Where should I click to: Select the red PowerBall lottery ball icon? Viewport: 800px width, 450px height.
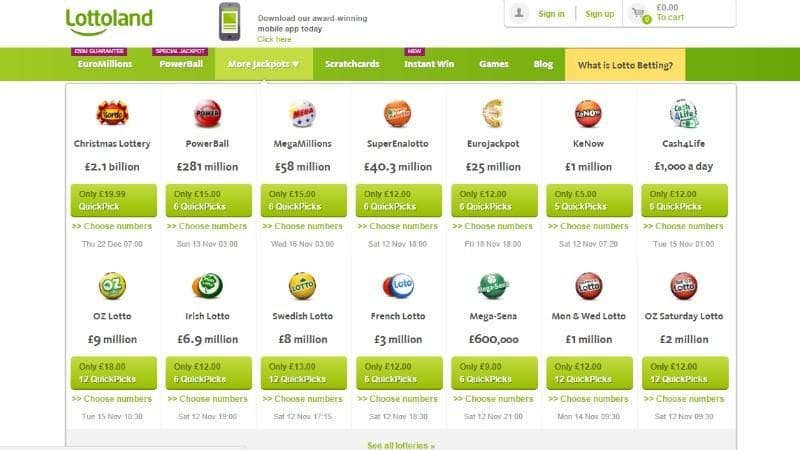tap(208, 113)
